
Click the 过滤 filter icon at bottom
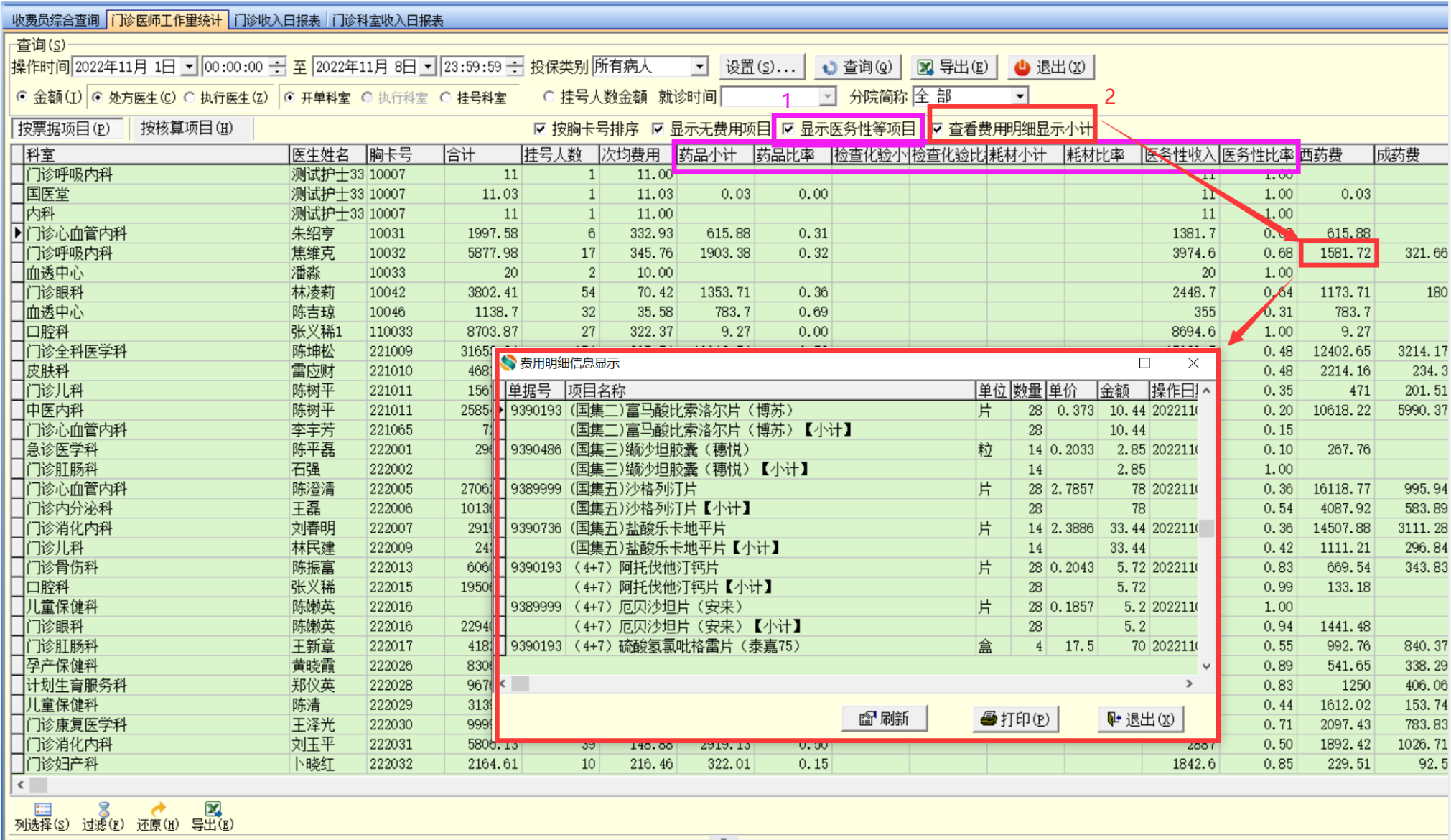point(103,809)
